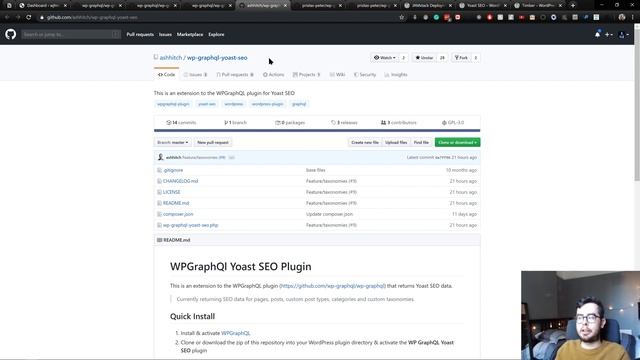This screenshot has width=640, height=360.
Task: Switch to the Actions tab
Action: point(273,75)
